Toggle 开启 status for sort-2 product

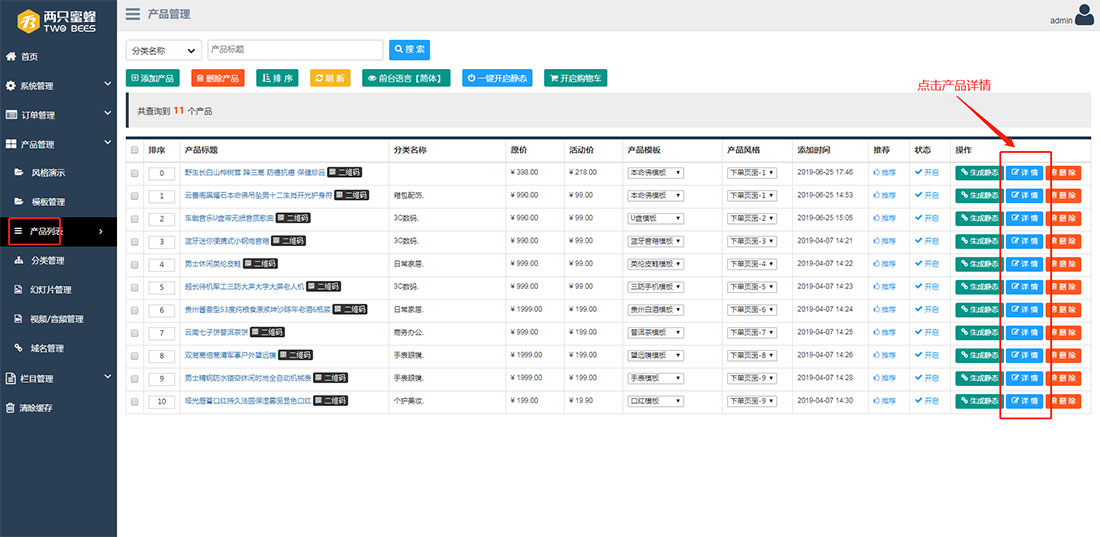click(927, 218)
